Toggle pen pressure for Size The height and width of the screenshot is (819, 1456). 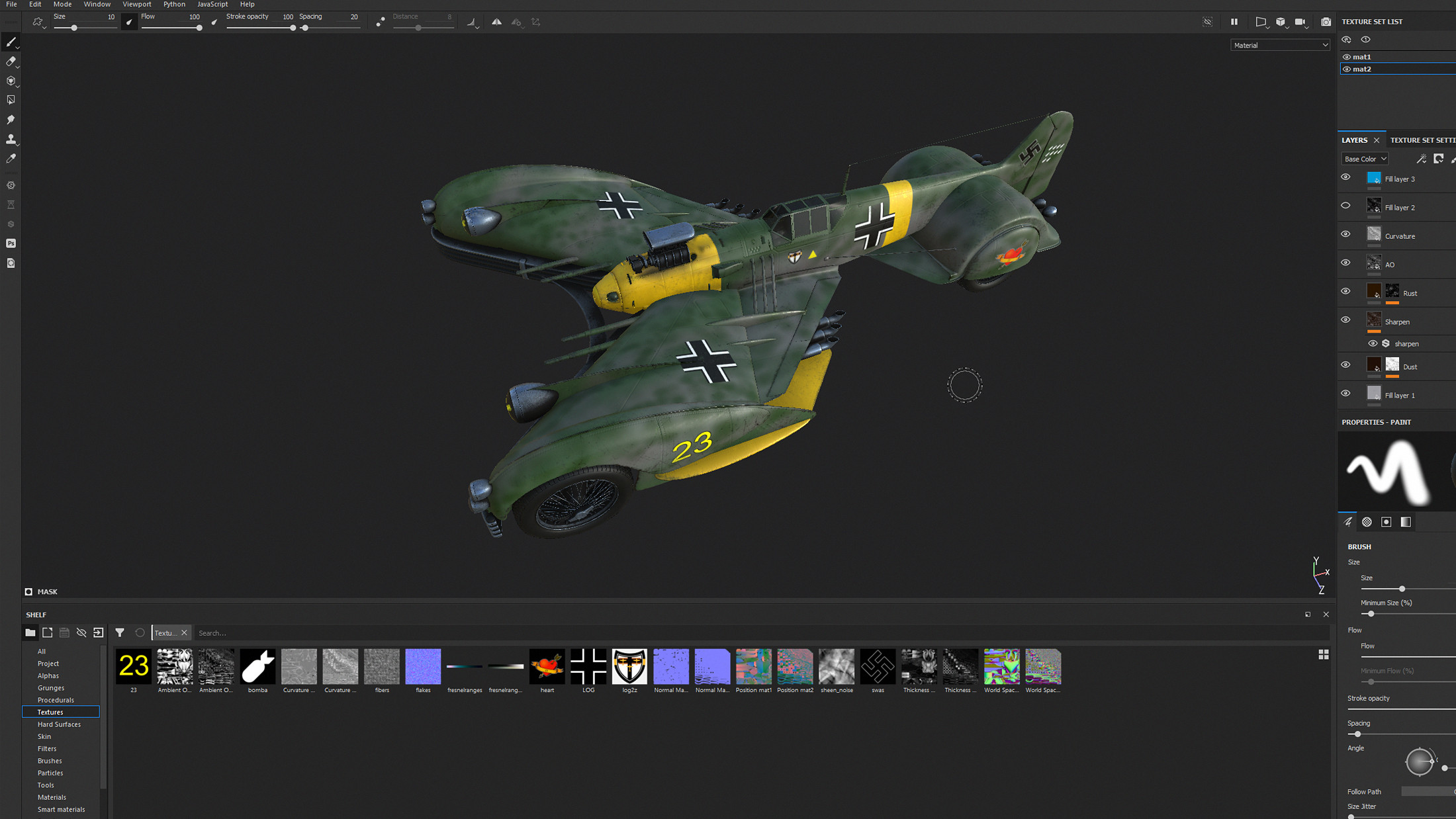129,22
